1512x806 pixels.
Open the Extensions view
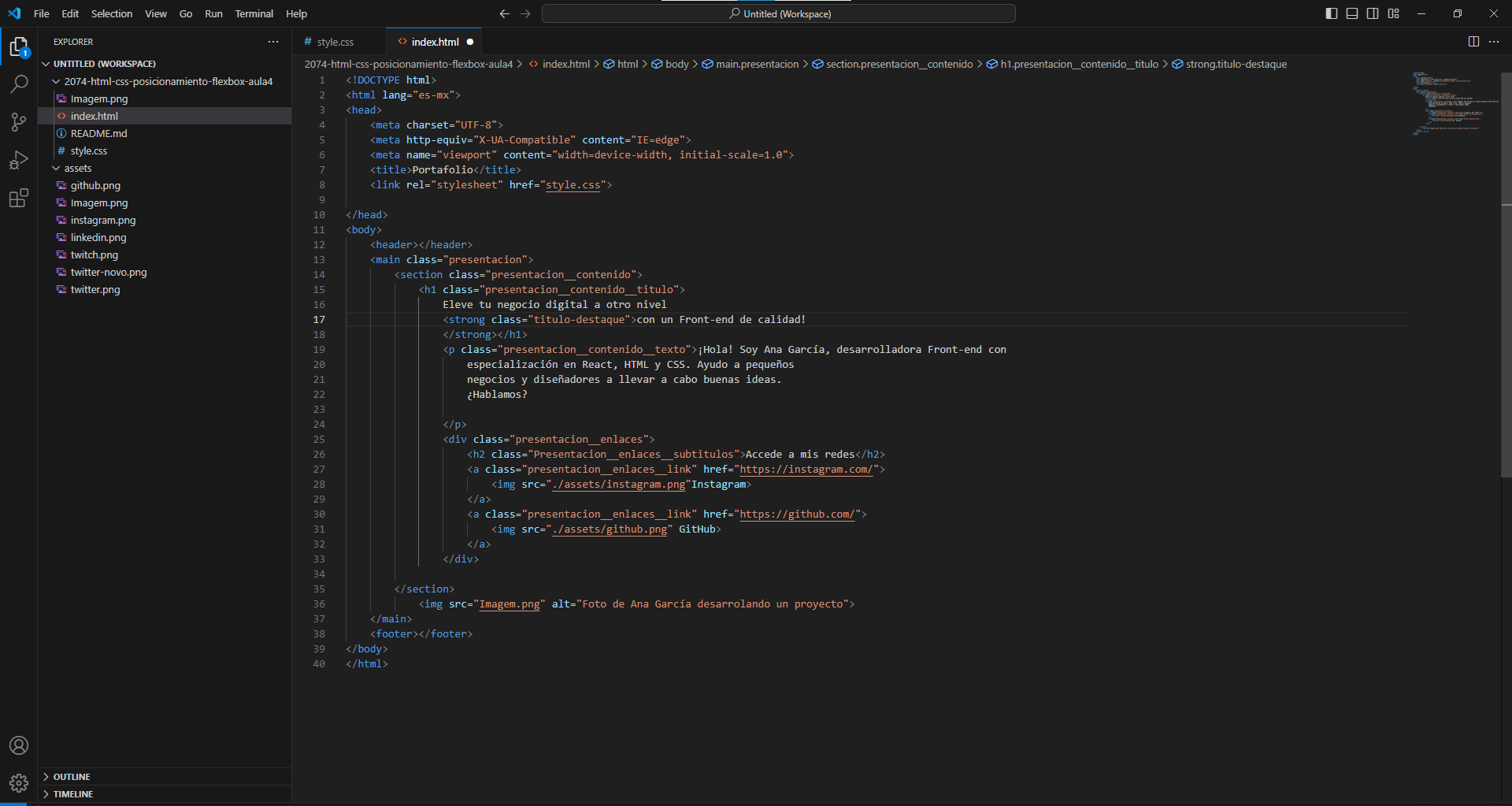tap(19, 198)
